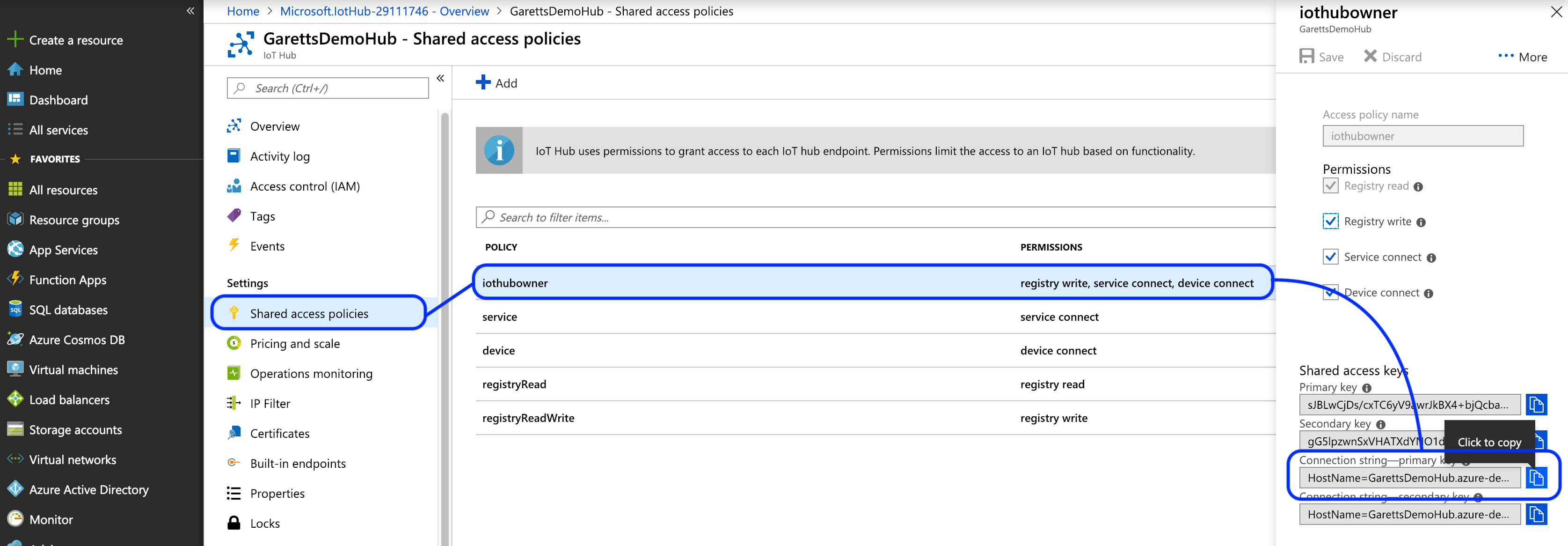Select the registryRead policy row
The image size is (1568, 546).
click(875, 384)
